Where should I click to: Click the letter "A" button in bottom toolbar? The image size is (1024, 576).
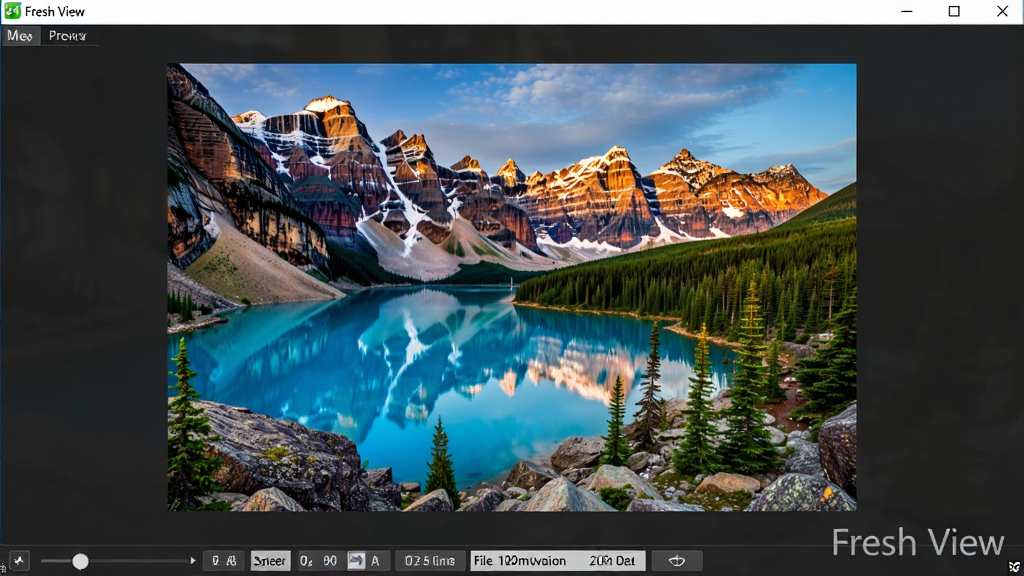click(376, 560)
